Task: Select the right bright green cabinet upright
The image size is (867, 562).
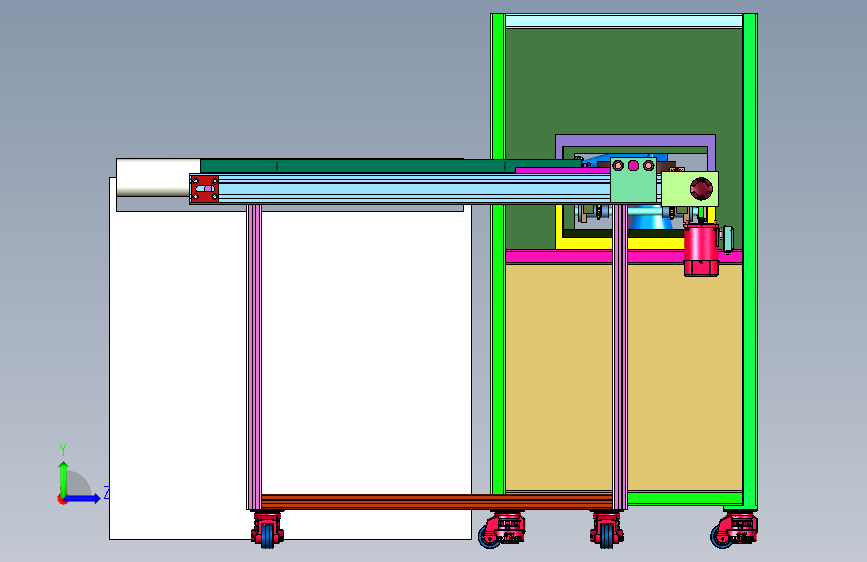Action: point(750,260)
